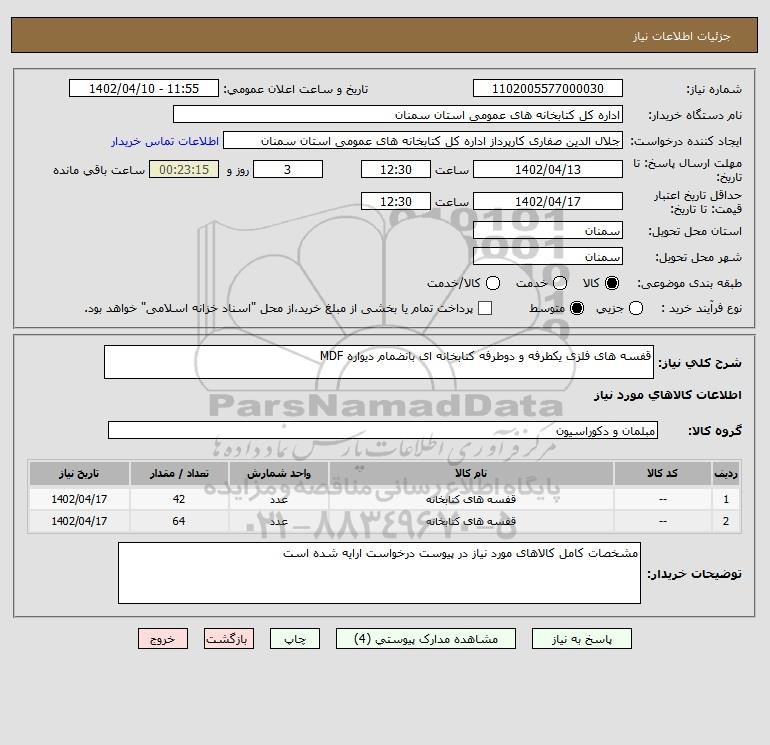The width and height of the screenshot is (770, 745).
Task: Select the جزیی purchase type radio
Action: (x=636, y=308)
